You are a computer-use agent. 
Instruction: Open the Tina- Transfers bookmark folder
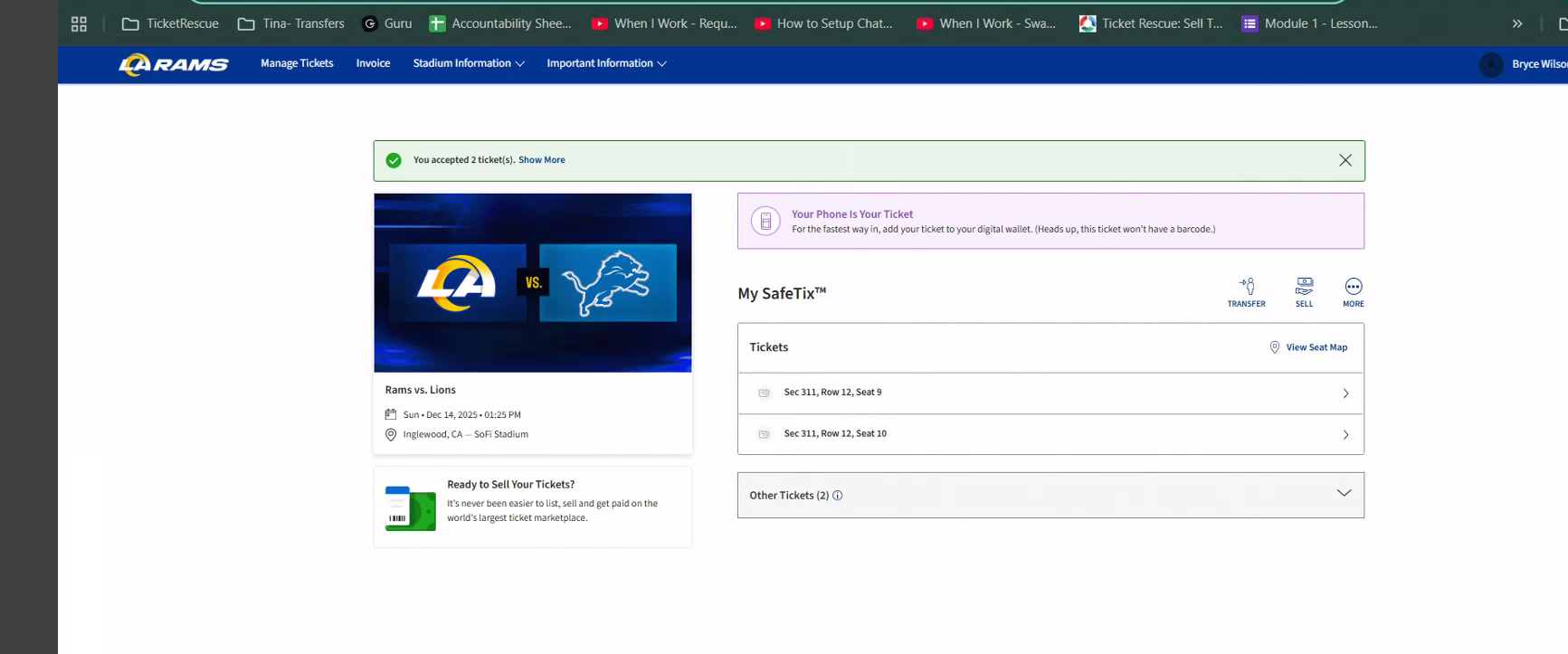click(290, 24)
